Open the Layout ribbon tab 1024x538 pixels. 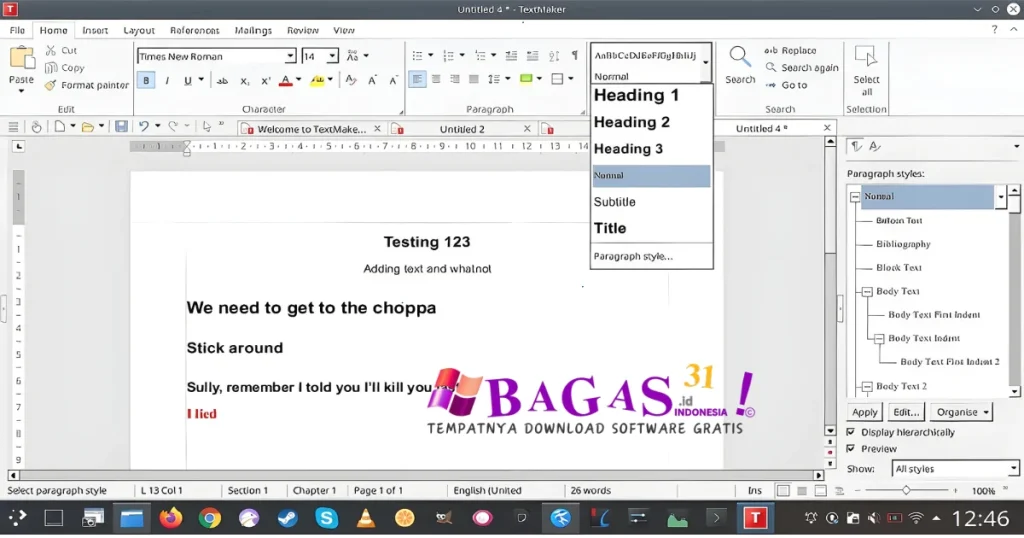pyautogui.click(x=139, y=30)
